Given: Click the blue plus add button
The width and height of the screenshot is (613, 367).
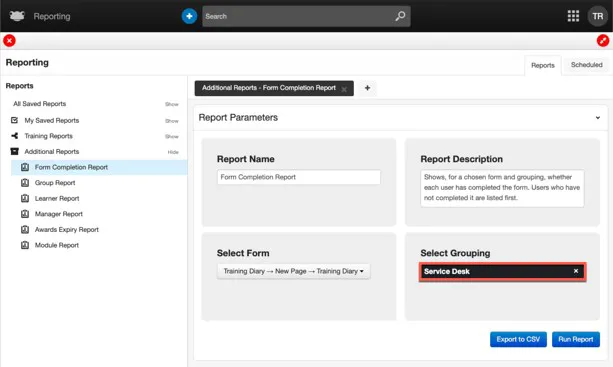Looking at the screenshot, I should pyautogui.click(x=189, y=16).
